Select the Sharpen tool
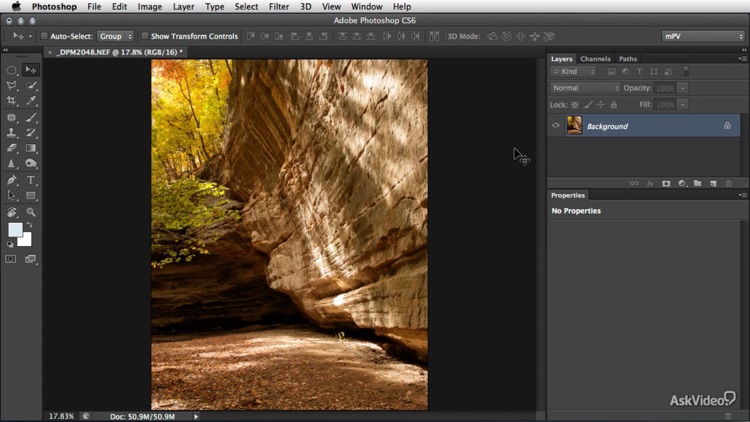This screenshot has width=750, height=422. (x=11, y=163)
